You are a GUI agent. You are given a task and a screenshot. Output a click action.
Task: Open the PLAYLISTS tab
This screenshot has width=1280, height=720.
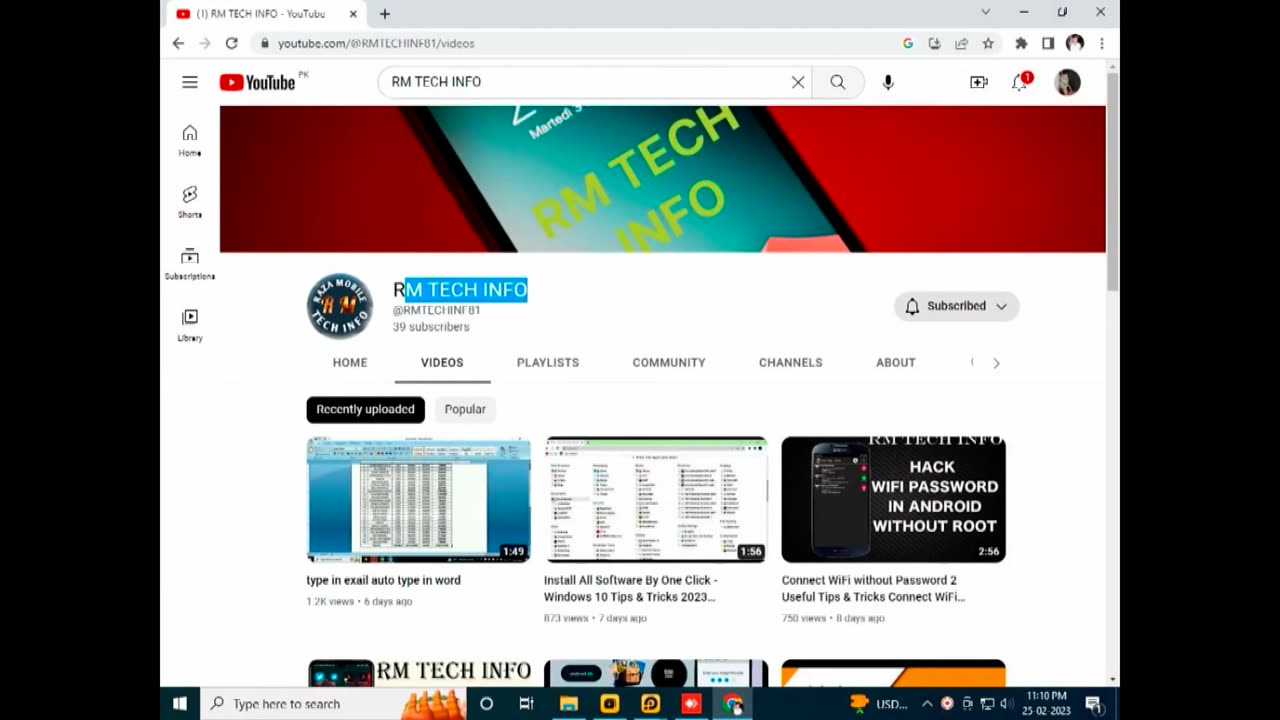[548, 362]
